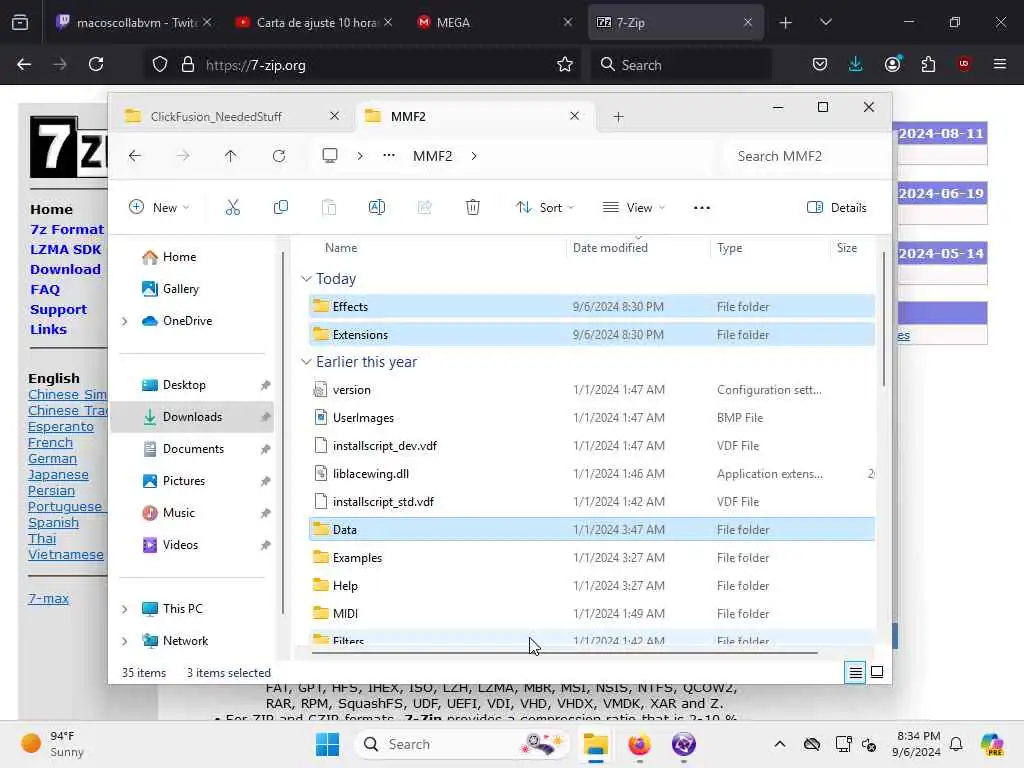Select Japanese language link

(x=58, y=475)
